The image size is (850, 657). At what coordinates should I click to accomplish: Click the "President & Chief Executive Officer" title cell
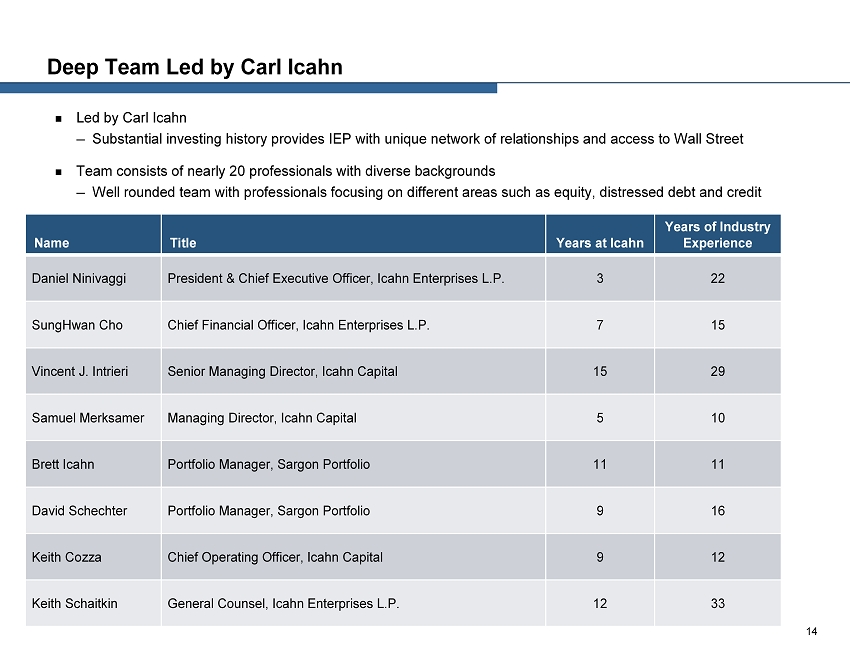pyautogui.click(x=335, y=278)
